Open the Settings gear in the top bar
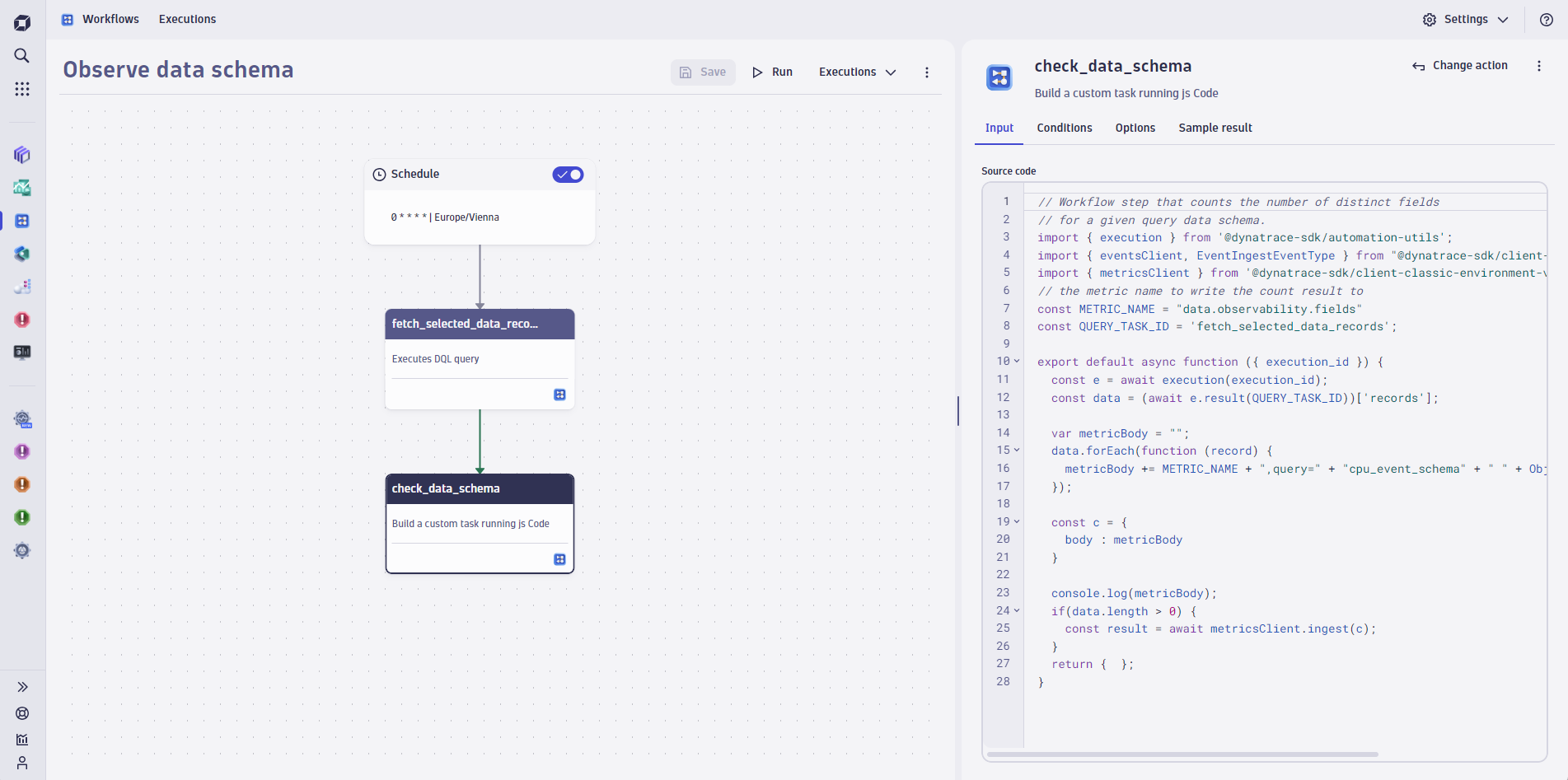Viewport: 1568px width, 780px height. coord(1430,19)
